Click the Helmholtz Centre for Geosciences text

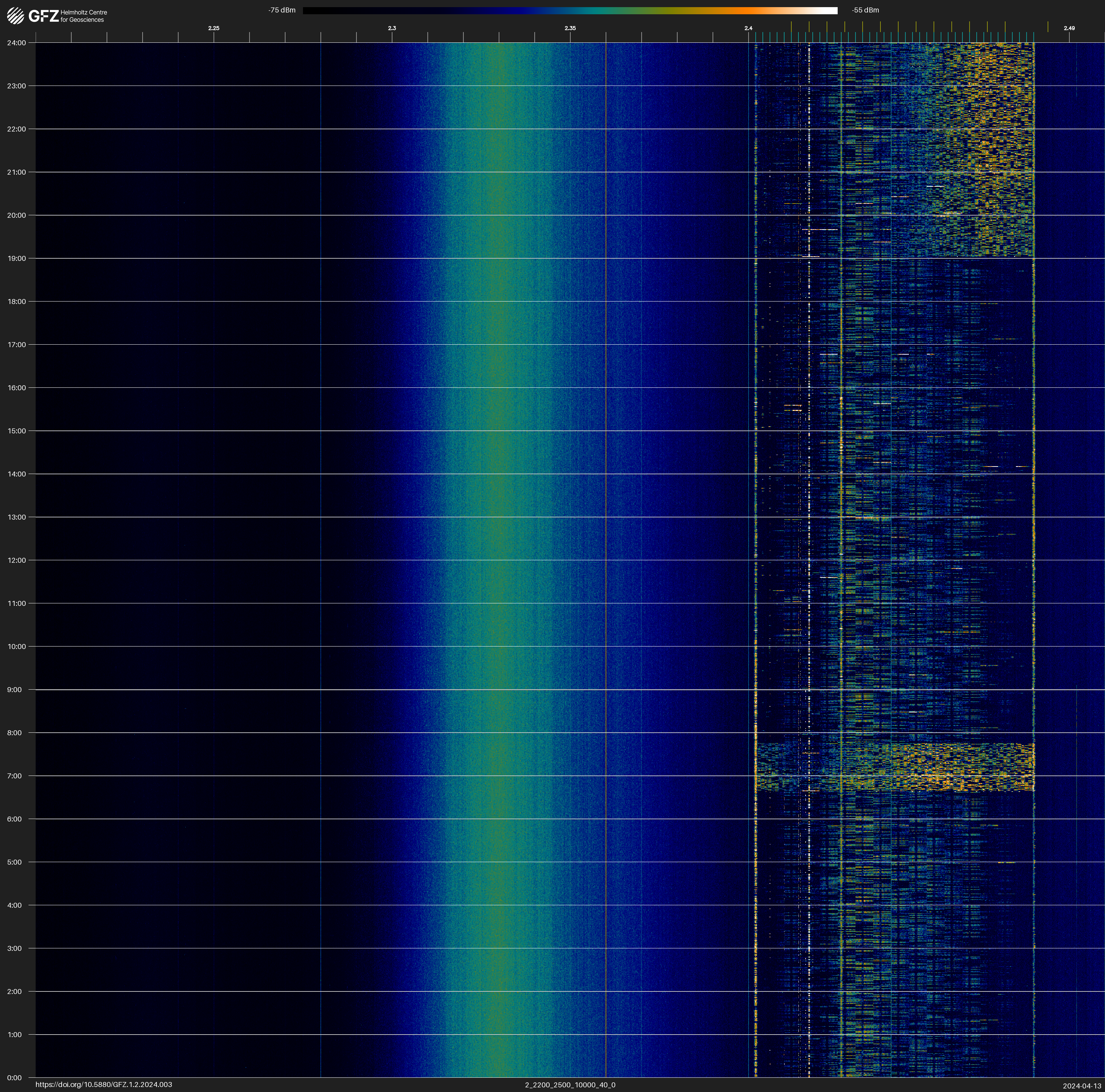[x=83, y=16]
